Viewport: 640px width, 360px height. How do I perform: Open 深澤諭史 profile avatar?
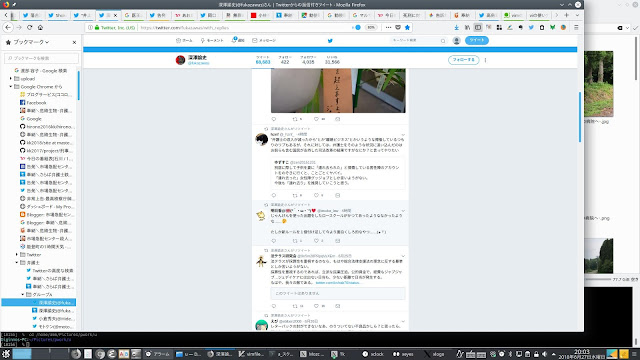click(x=180, y=60)
